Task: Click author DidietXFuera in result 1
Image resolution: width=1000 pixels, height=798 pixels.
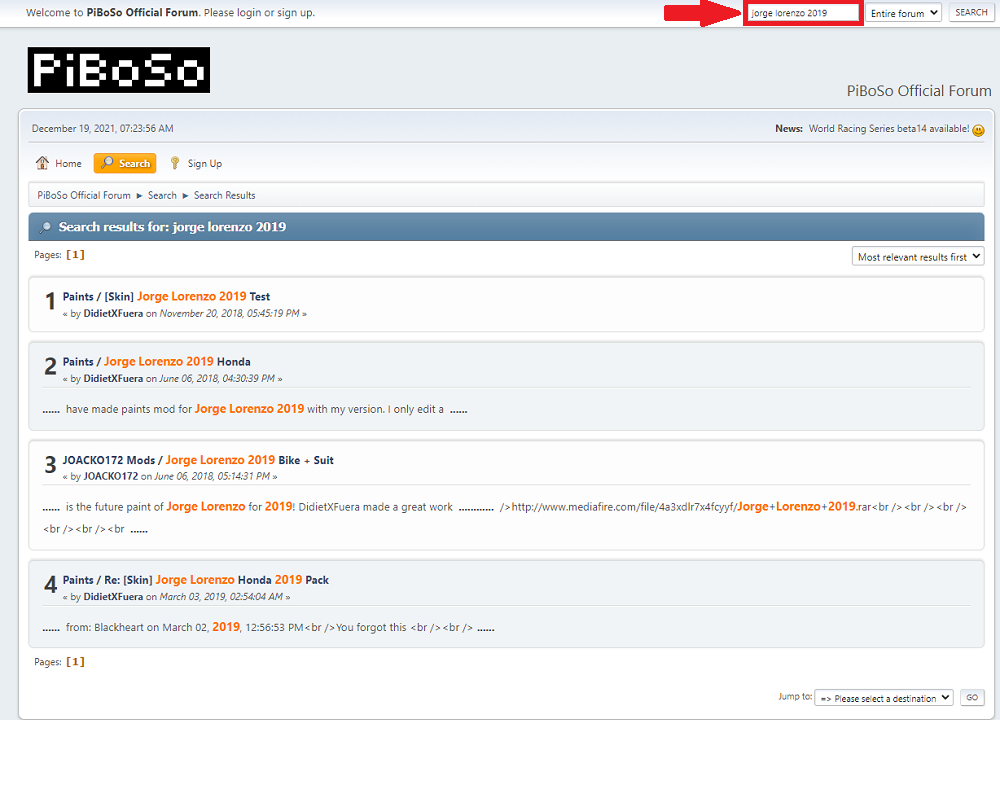Action: (x=113, y=313)
